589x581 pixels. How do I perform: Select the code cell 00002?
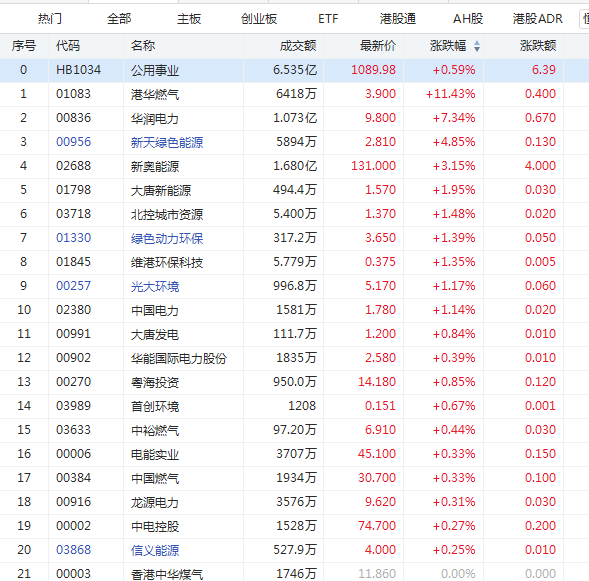pyautogui.click(x=73, y=526)
